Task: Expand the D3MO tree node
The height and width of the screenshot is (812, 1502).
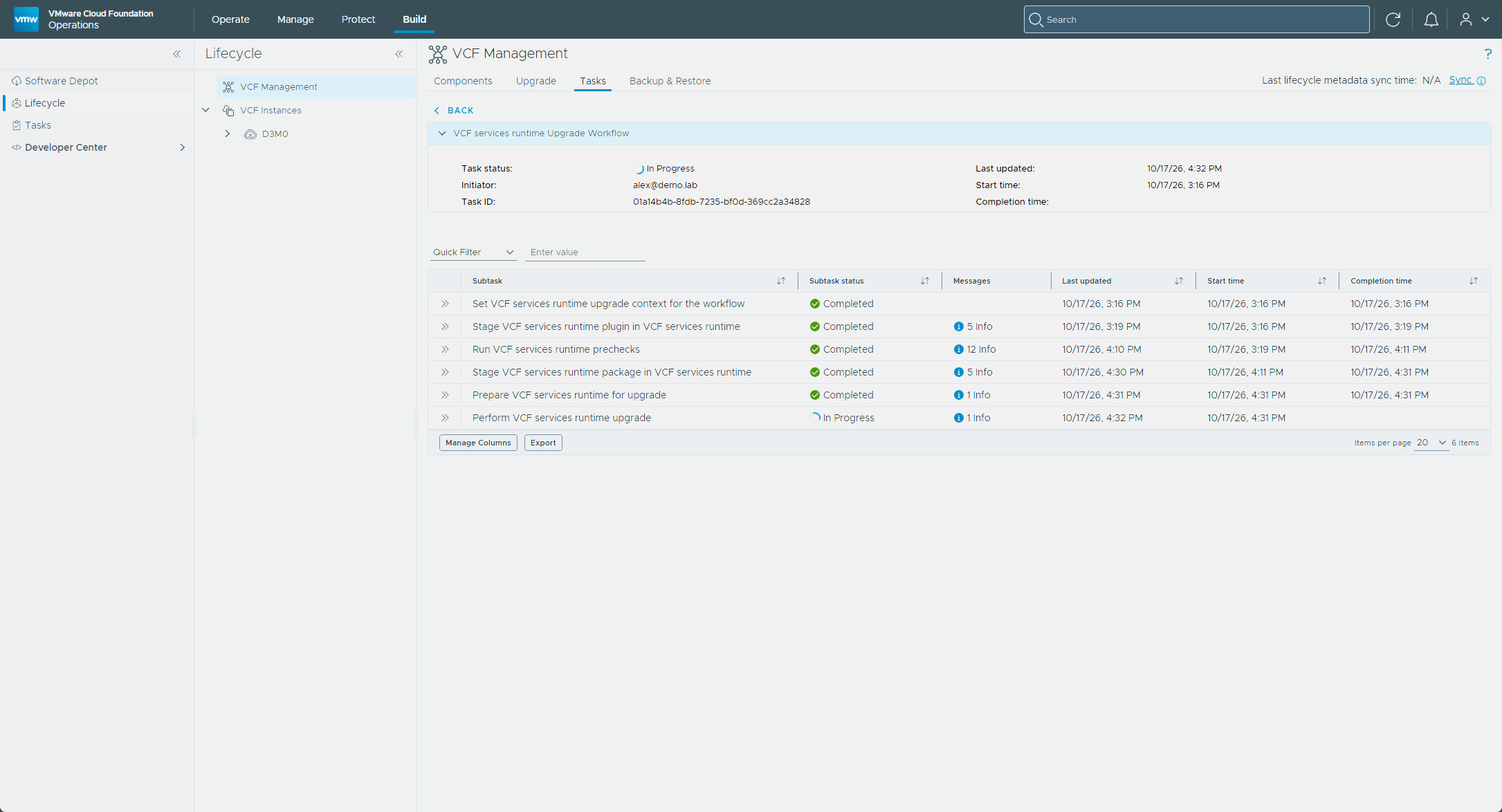Action: pos(228,134)
